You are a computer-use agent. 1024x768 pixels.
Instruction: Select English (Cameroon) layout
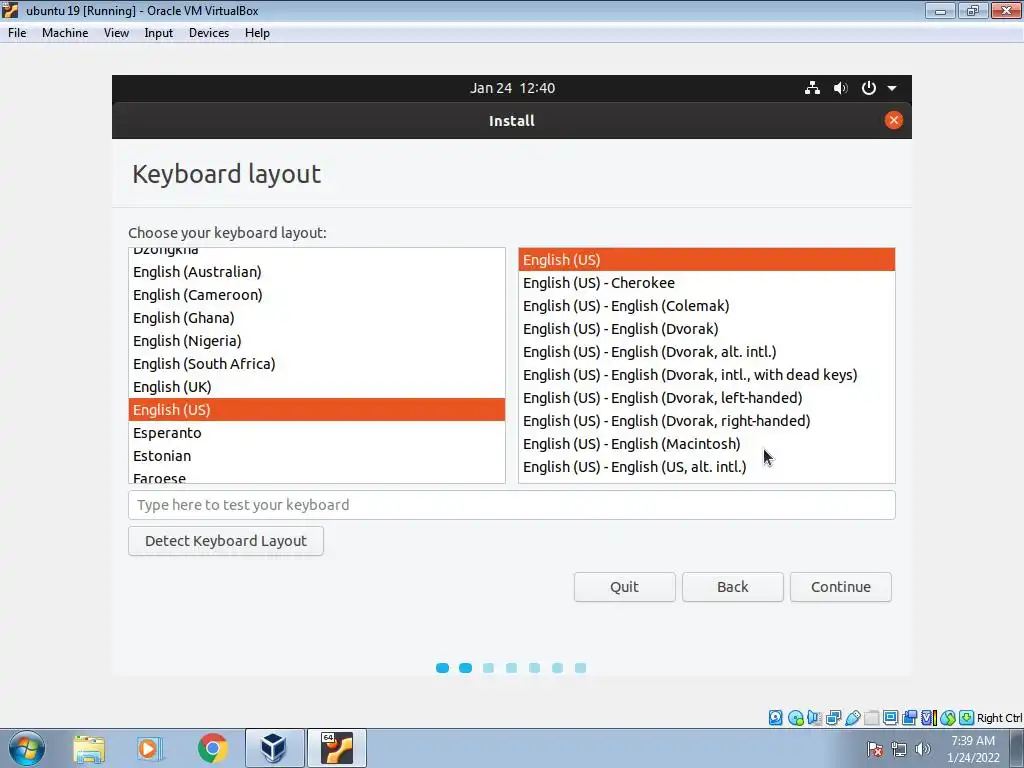click(317, 295)
